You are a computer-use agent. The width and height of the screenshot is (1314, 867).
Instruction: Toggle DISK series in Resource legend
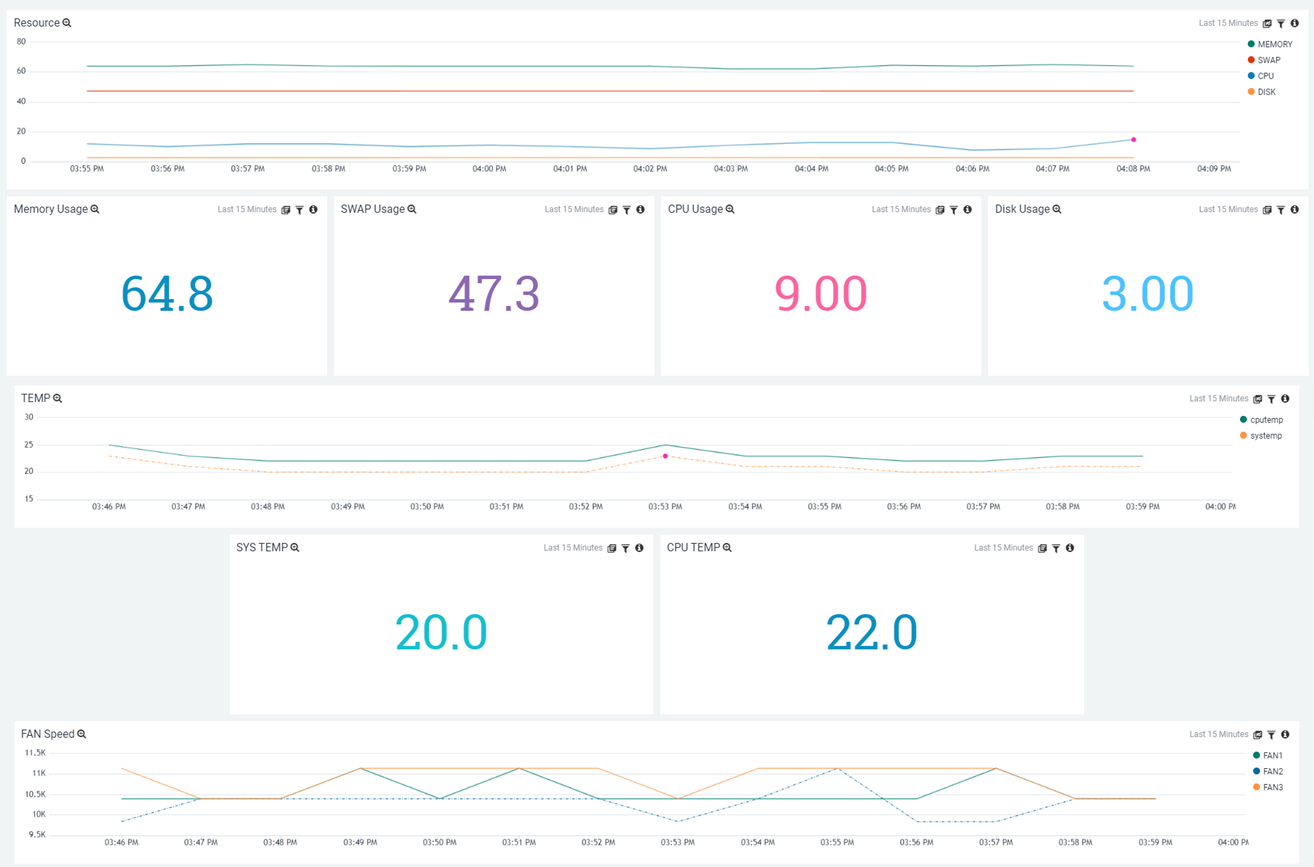click(x=1262, y=92)
